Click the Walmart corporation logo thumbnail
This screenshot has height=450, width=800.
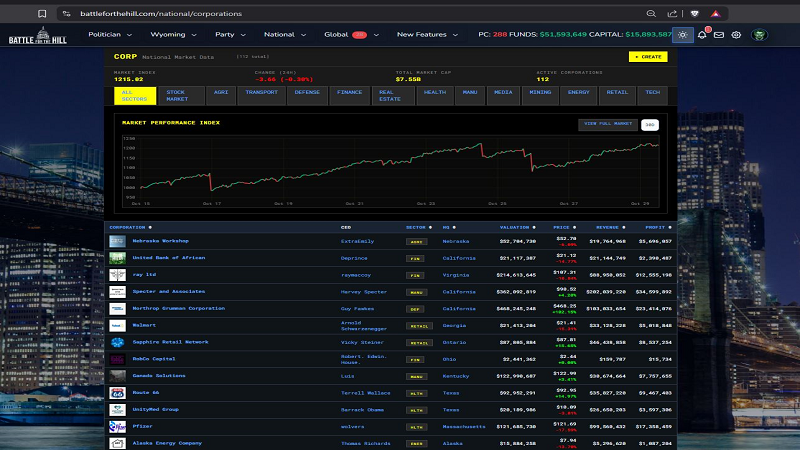pos(117,325)
